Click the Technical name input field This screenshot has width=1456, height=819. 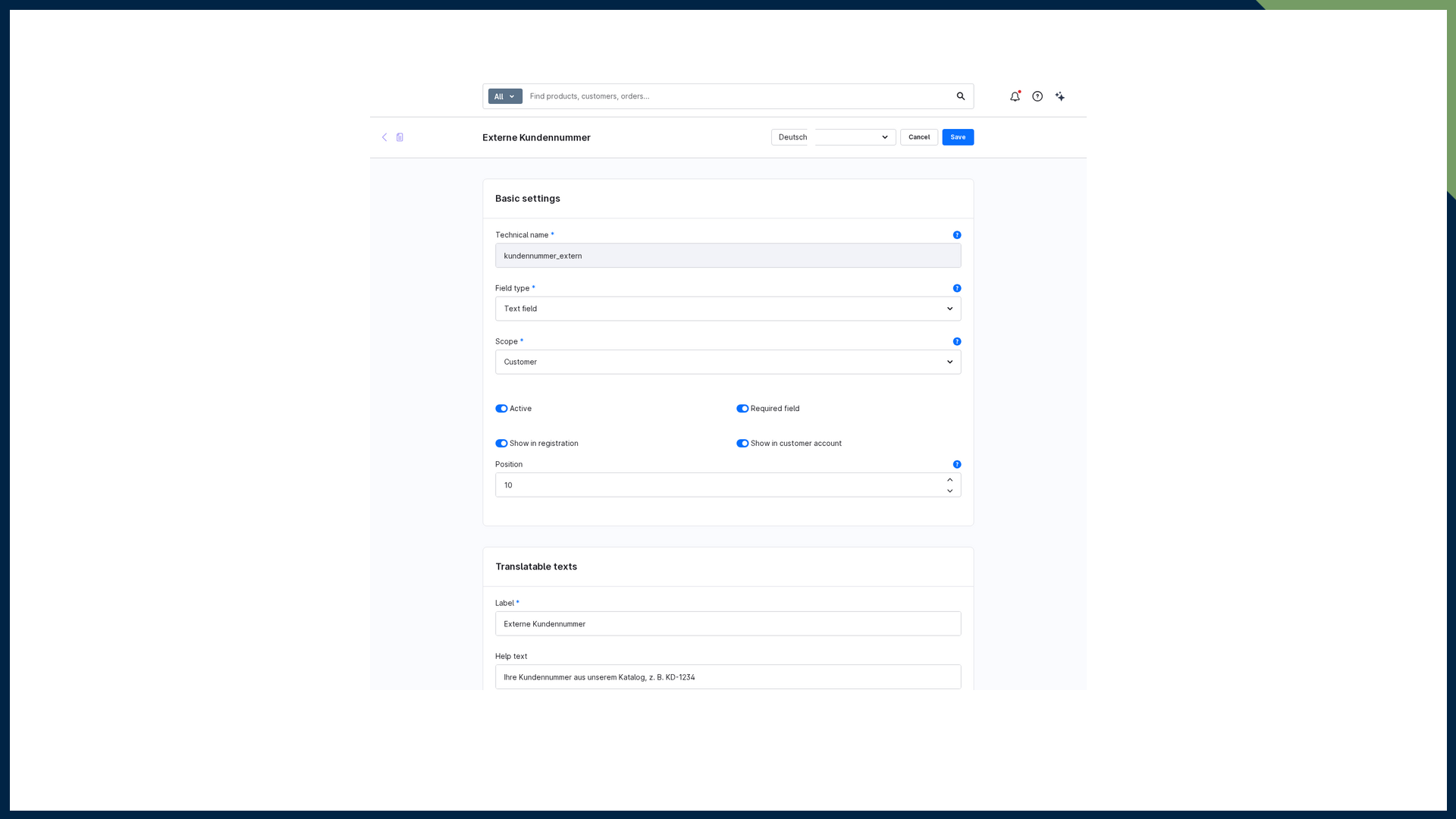(728, 256)
